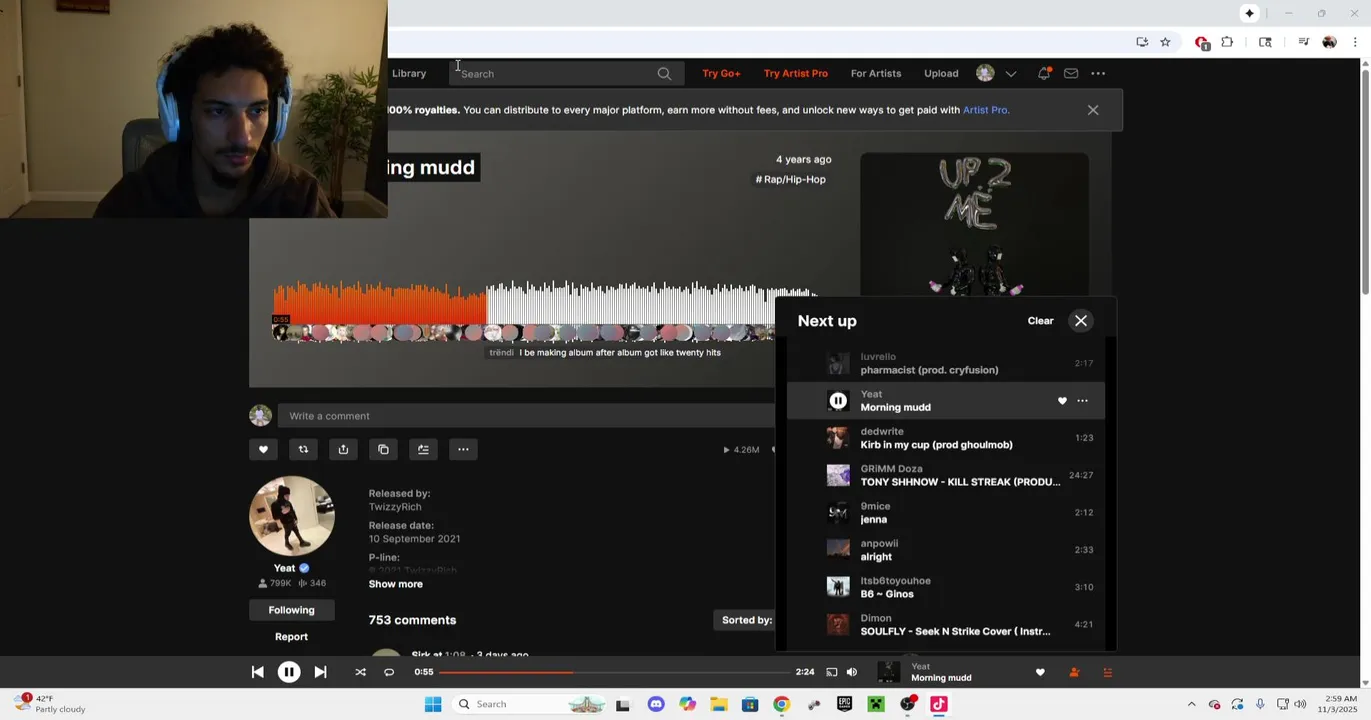Click the Write a comment field
Image resolution: width=1371 pixels, height=720 pixels.
(x=527, y=416)
